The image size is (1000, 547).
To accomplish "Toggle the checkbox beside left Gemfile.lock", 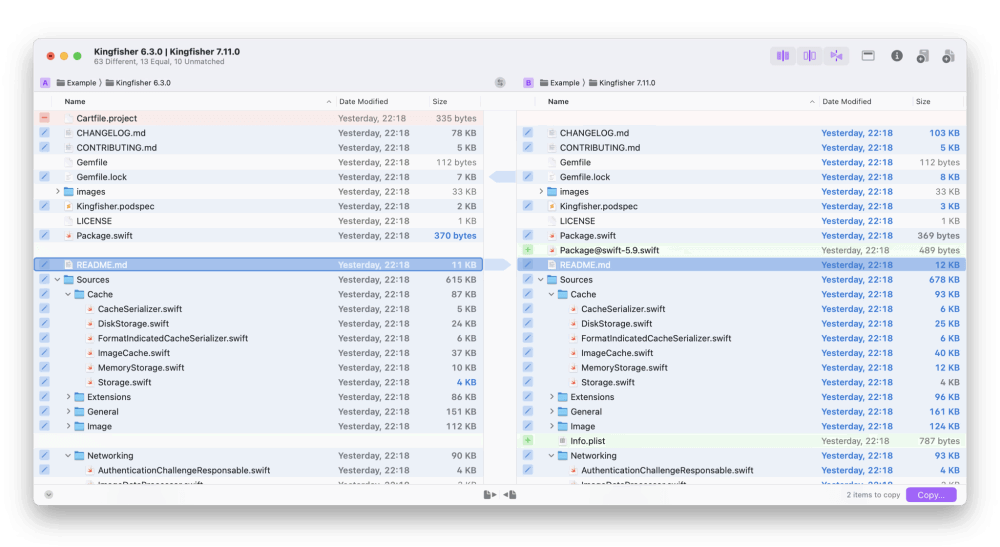I will [x=44, y=177].
